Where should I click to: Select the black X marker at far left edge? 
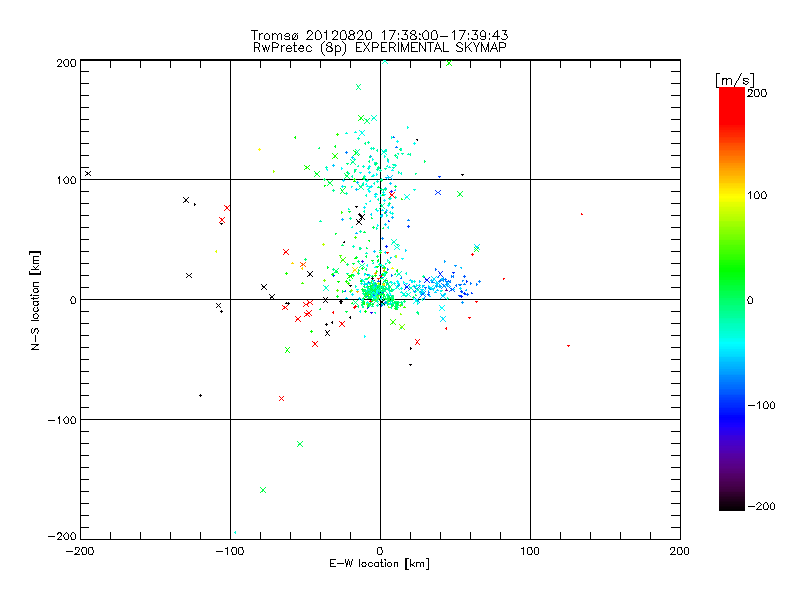88,173
